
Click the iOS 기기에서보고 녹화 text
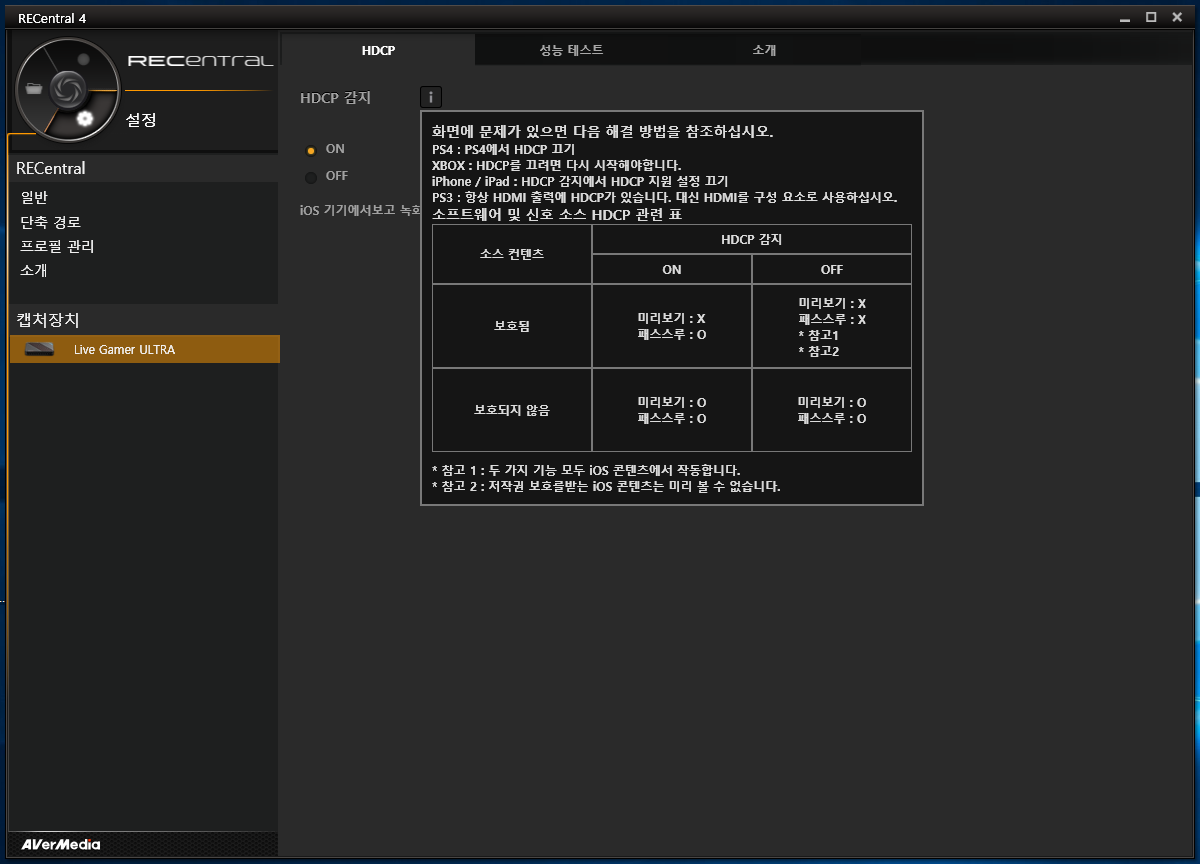coord(360,210)
